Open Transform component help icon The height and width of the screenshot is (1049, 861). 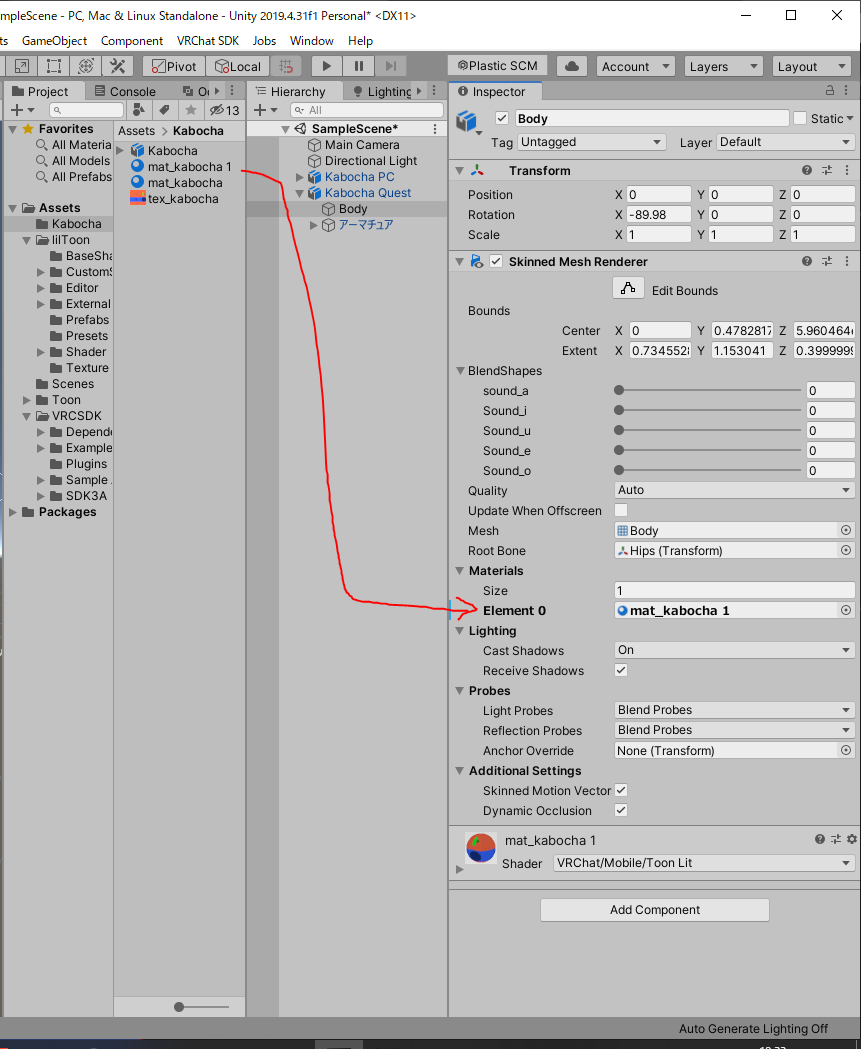click(x=807, y=171)
